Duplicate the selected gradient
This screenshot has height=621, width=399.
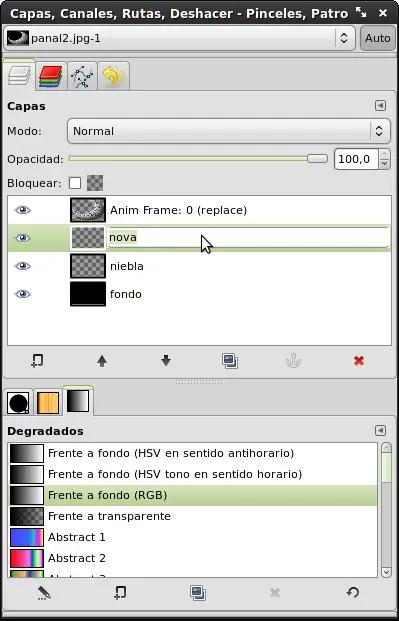[198, 593]
